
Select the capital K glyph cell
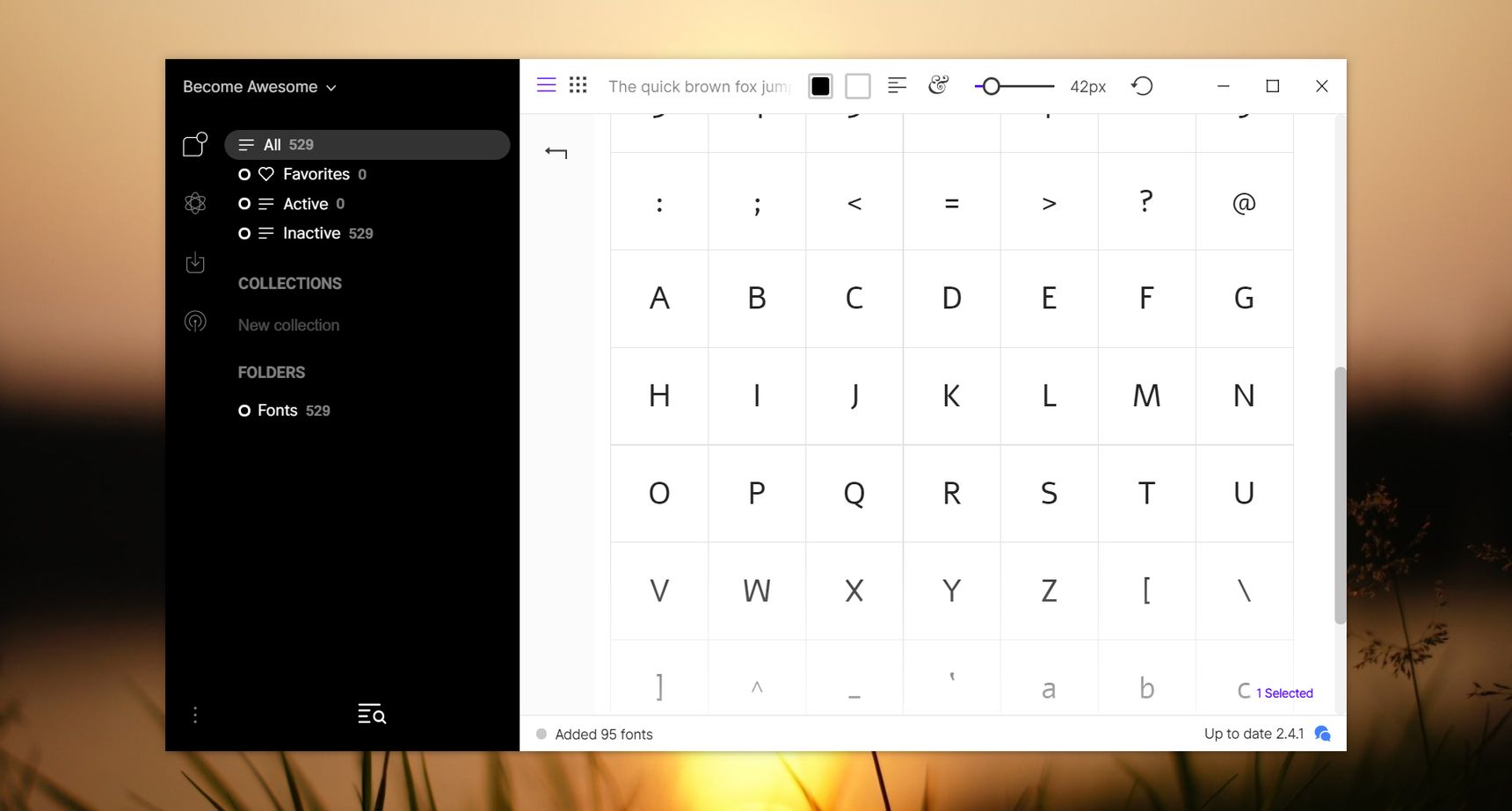click(952, 396)
